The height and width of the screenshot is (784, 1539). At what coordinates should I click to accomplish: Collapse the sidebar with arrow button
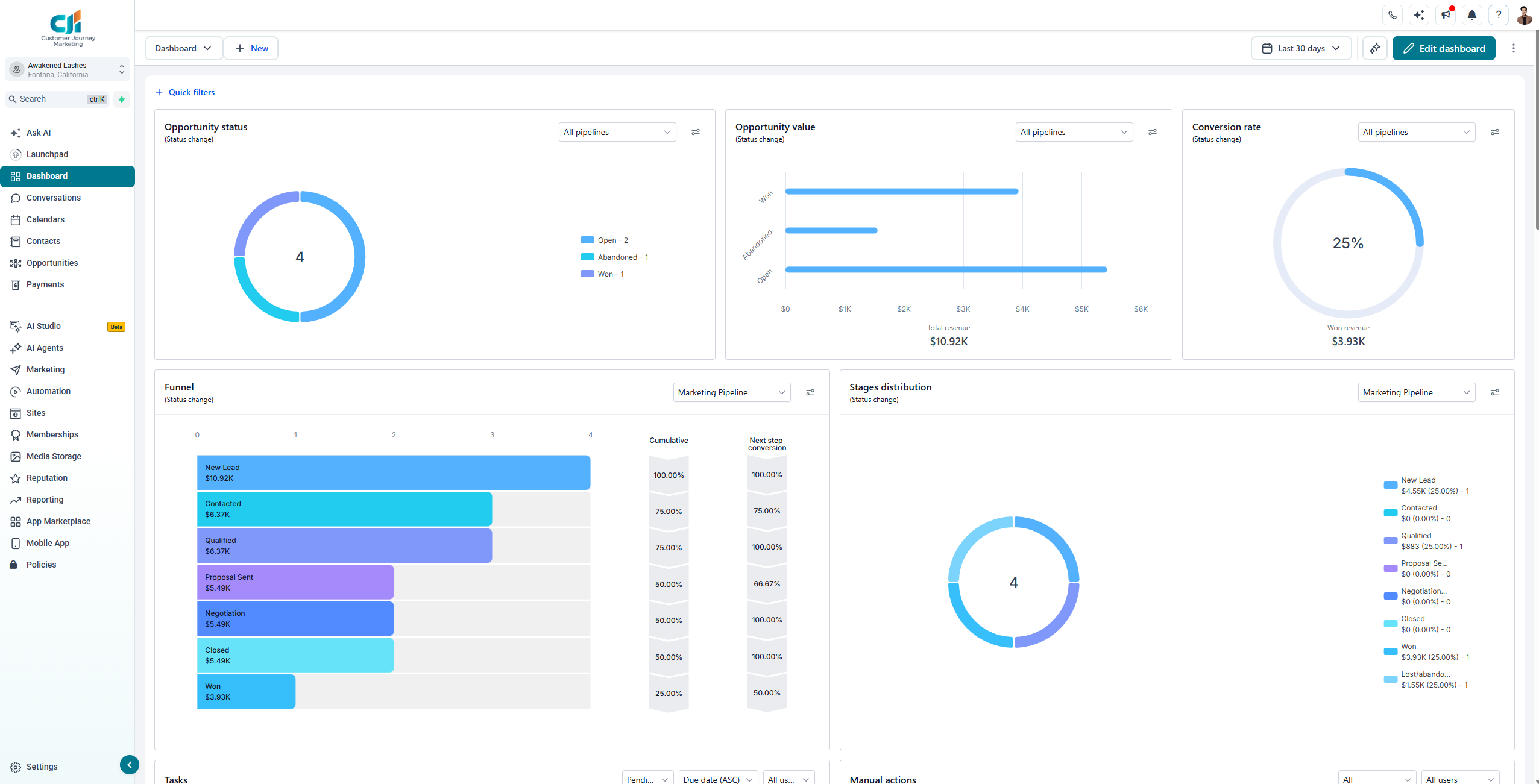tap(130, 765)
